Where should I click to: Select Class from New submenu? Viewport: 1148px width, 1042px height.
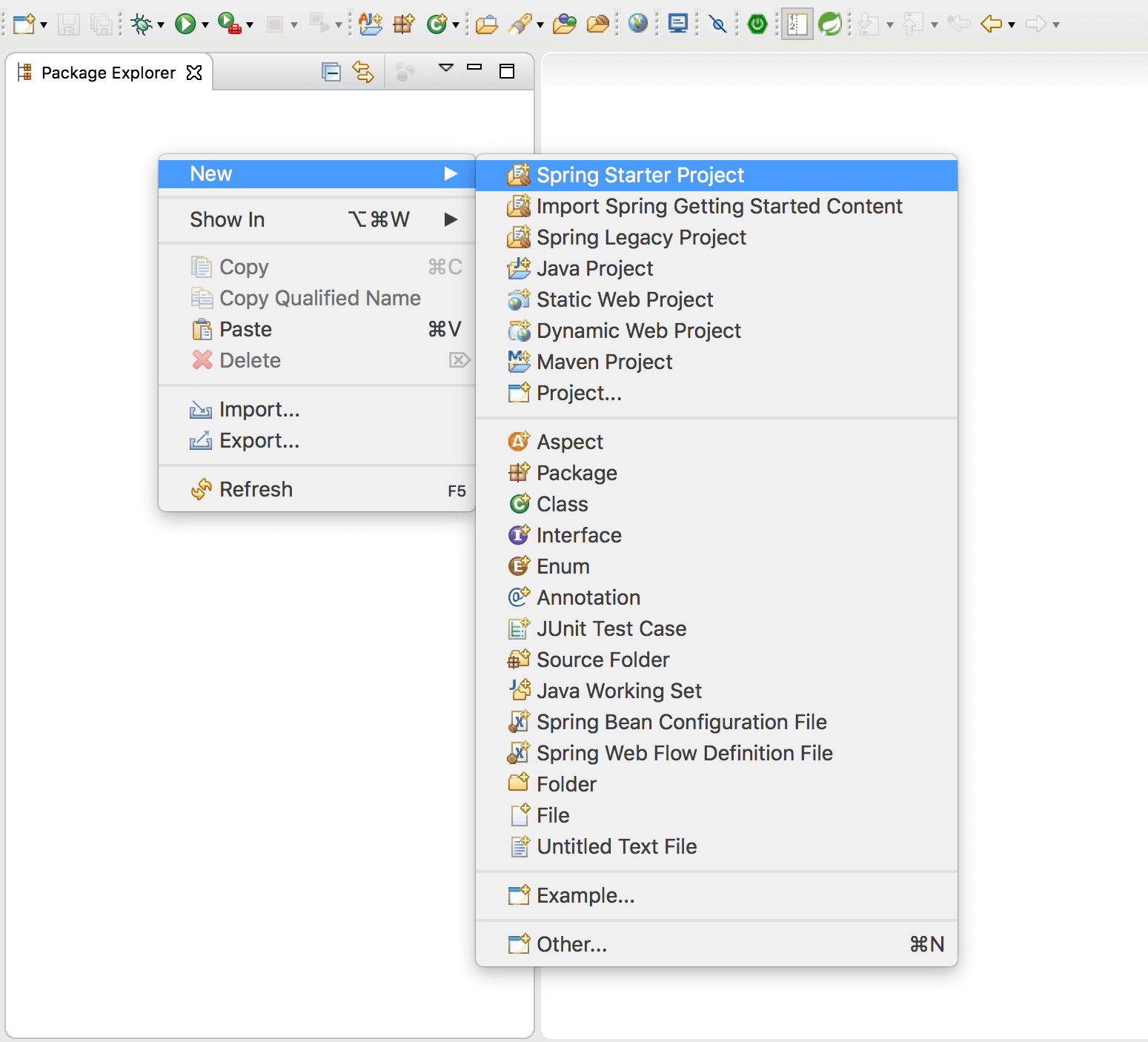(717, 504)
